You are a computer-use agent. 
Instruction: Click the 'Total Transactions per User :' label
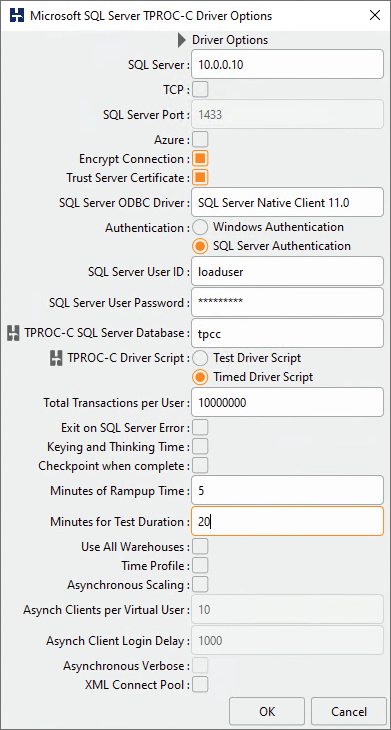(116, 403)
